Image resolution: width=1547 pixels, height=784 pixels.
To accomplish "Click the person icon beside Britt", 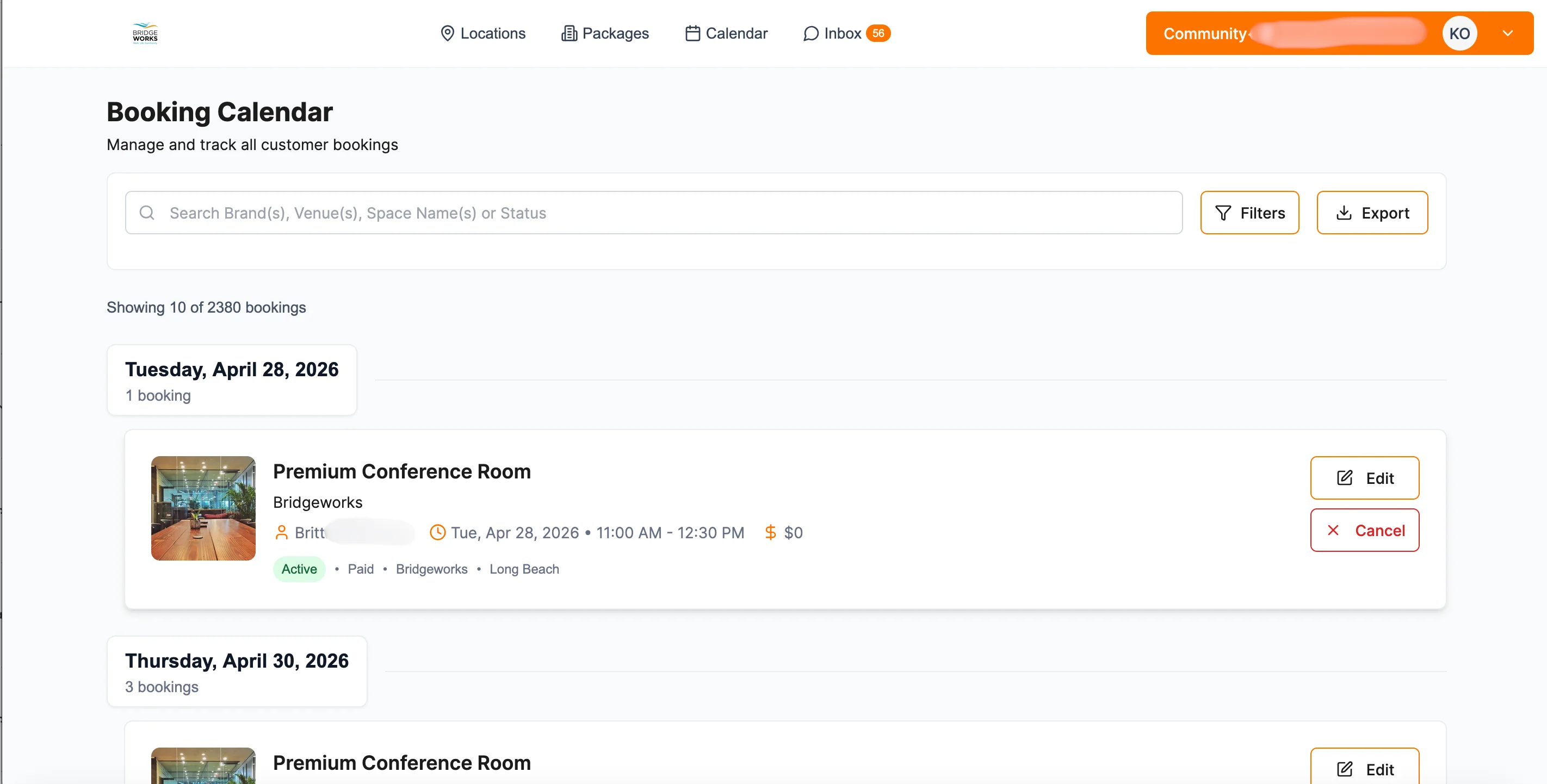I will pyautogui.click(x=281, y=533).
